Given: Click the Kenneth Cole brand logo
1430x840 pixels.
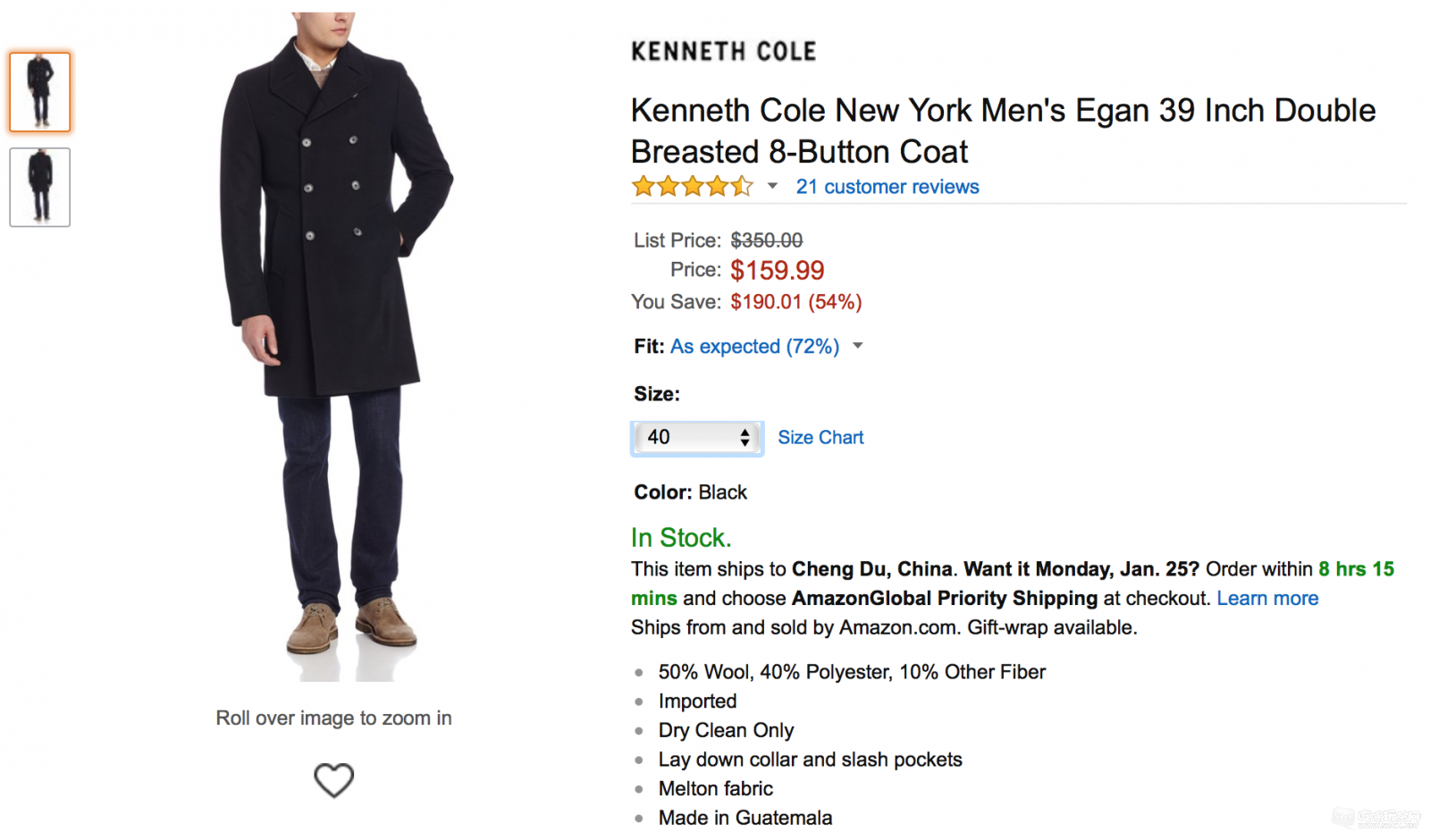Looking at the screenshot, I should pyautogui.click(x=724, y=52).
